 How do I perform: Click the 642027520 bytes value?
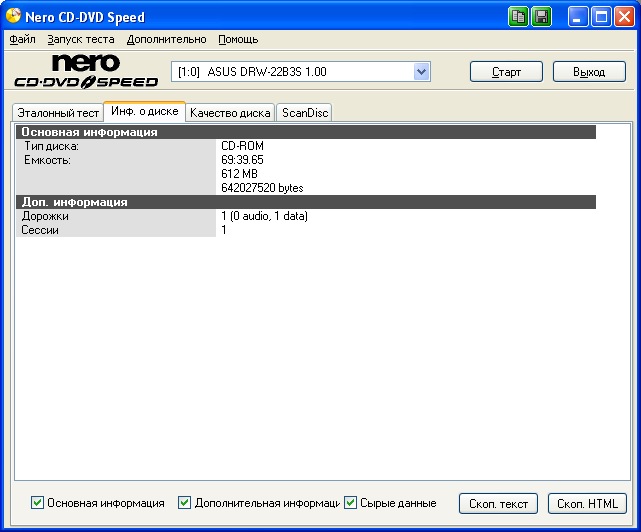(262, 188)
